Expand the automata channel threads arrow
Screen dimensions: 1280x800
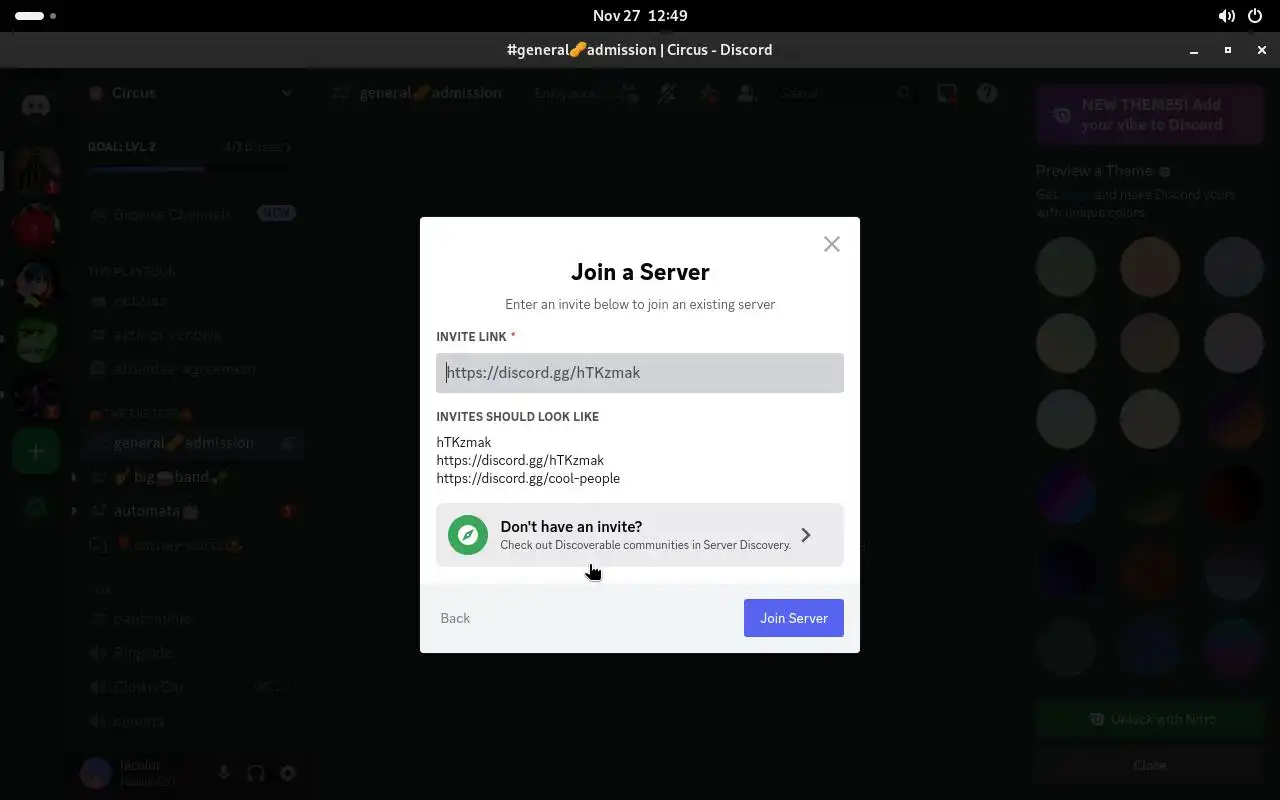(74, 511)
